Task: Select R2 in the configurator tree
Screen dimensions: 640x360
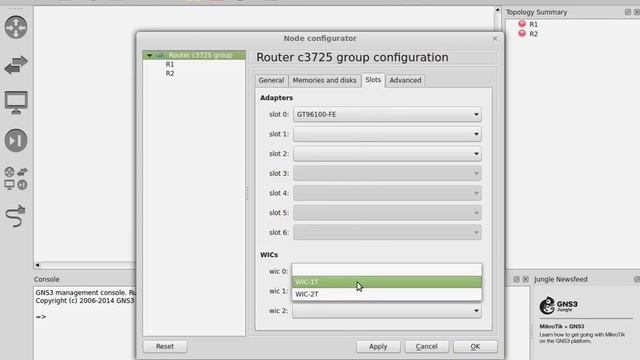Action: point(170,73)
